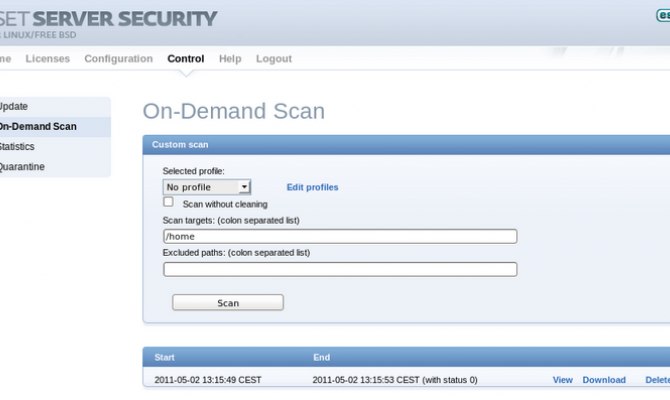Download the 13:15:49 scan log
670x400 pixels.
click(604, 380)
